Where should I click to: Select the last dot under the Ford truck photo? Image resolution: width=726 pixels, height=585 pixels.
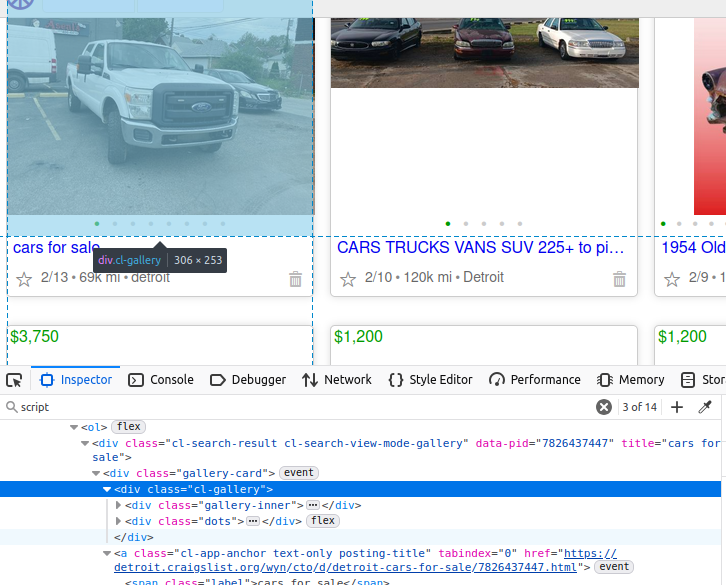tap(223, 224)
